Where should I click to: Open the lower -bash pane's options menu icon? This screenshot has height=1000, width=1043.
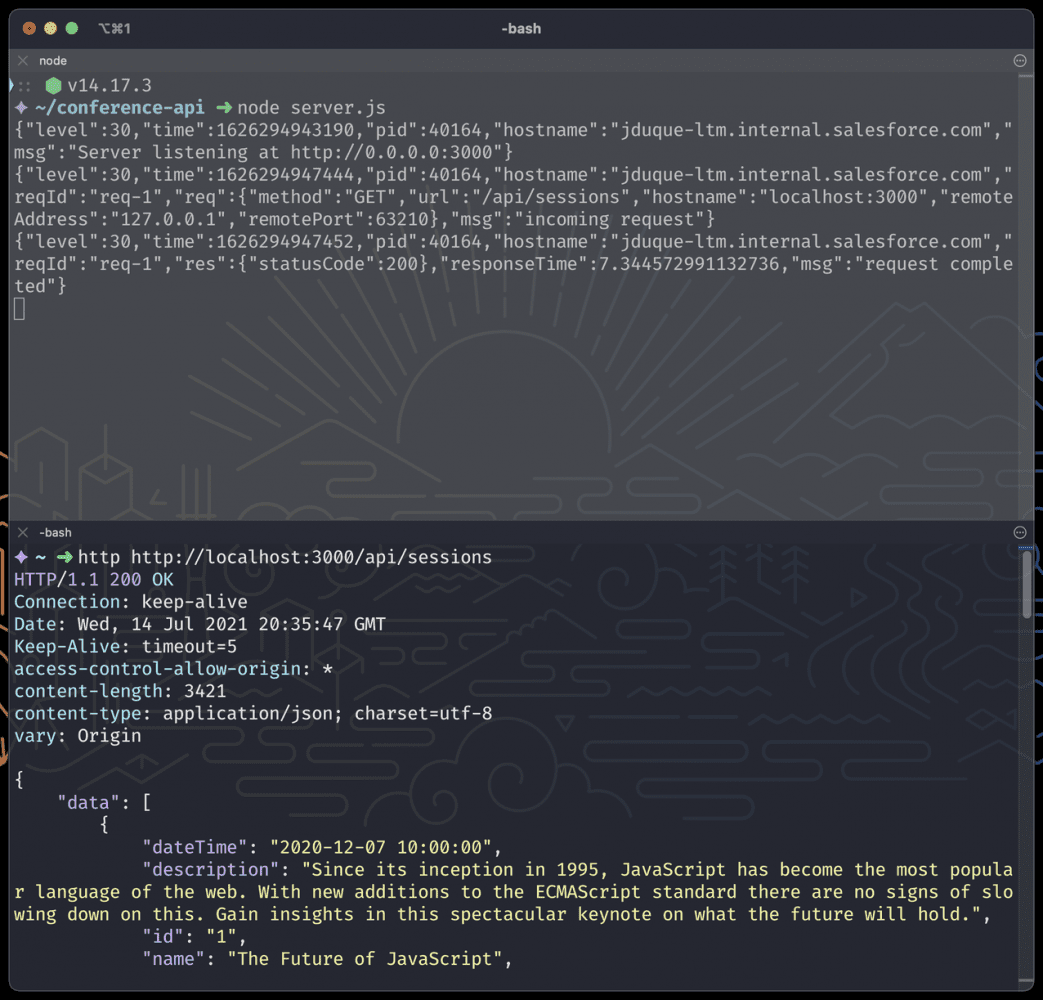point(1020,533)
